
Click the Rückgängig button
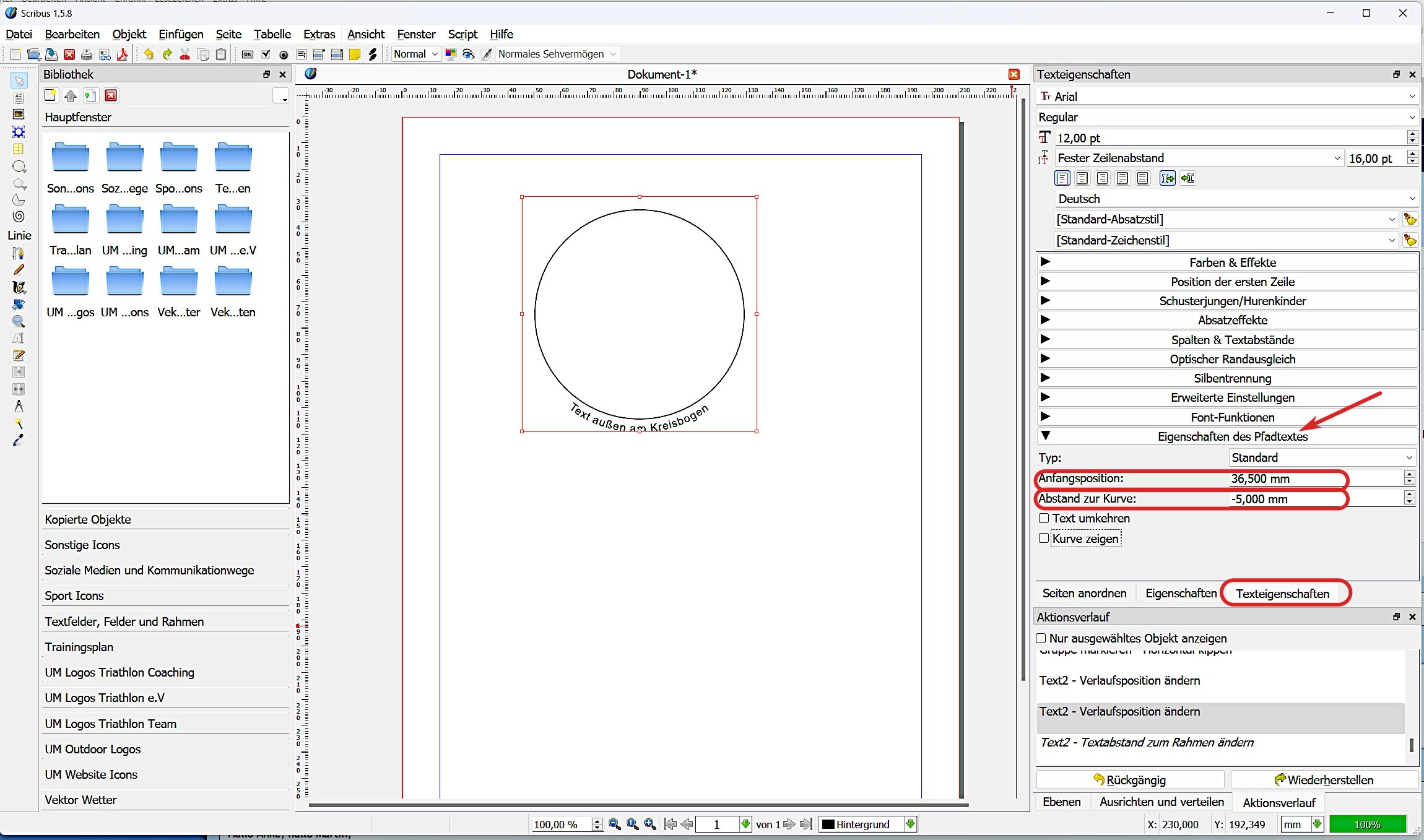point(1130,780)
